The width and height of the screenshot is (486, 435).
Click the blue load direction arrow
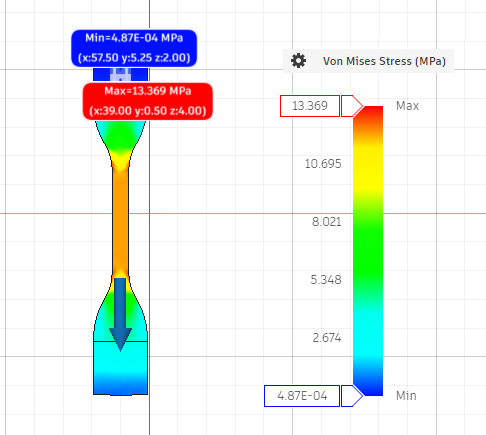120,314
